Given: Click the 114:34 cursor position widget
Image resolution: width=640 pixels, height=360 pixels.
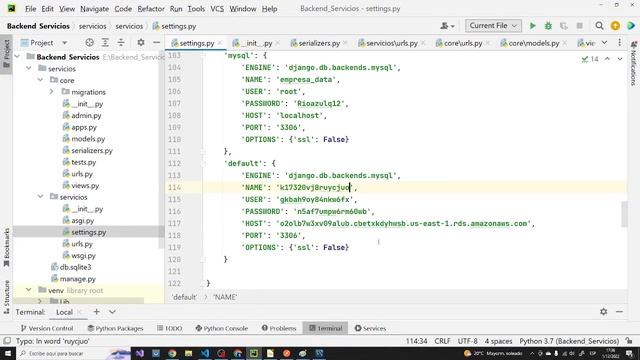Looking at the screenshot, I should click(x=416, y=341).
